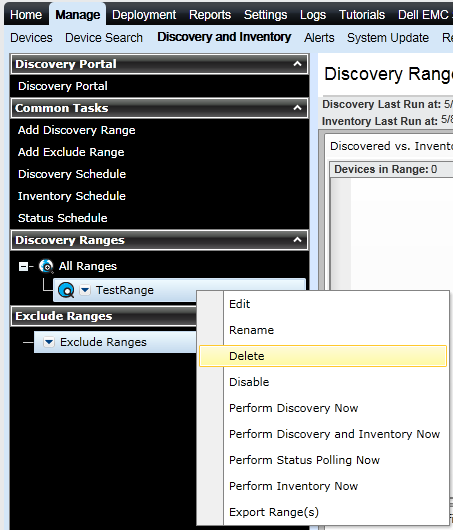Click the Inventory Last Run at label

(380, 121)
